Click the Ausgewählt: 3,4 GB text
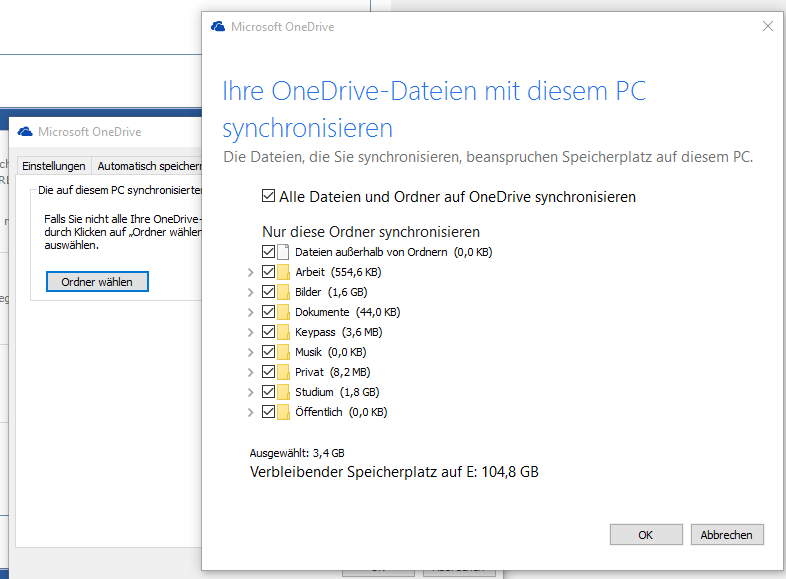The image size is (786, 579). tap(297, 453)
